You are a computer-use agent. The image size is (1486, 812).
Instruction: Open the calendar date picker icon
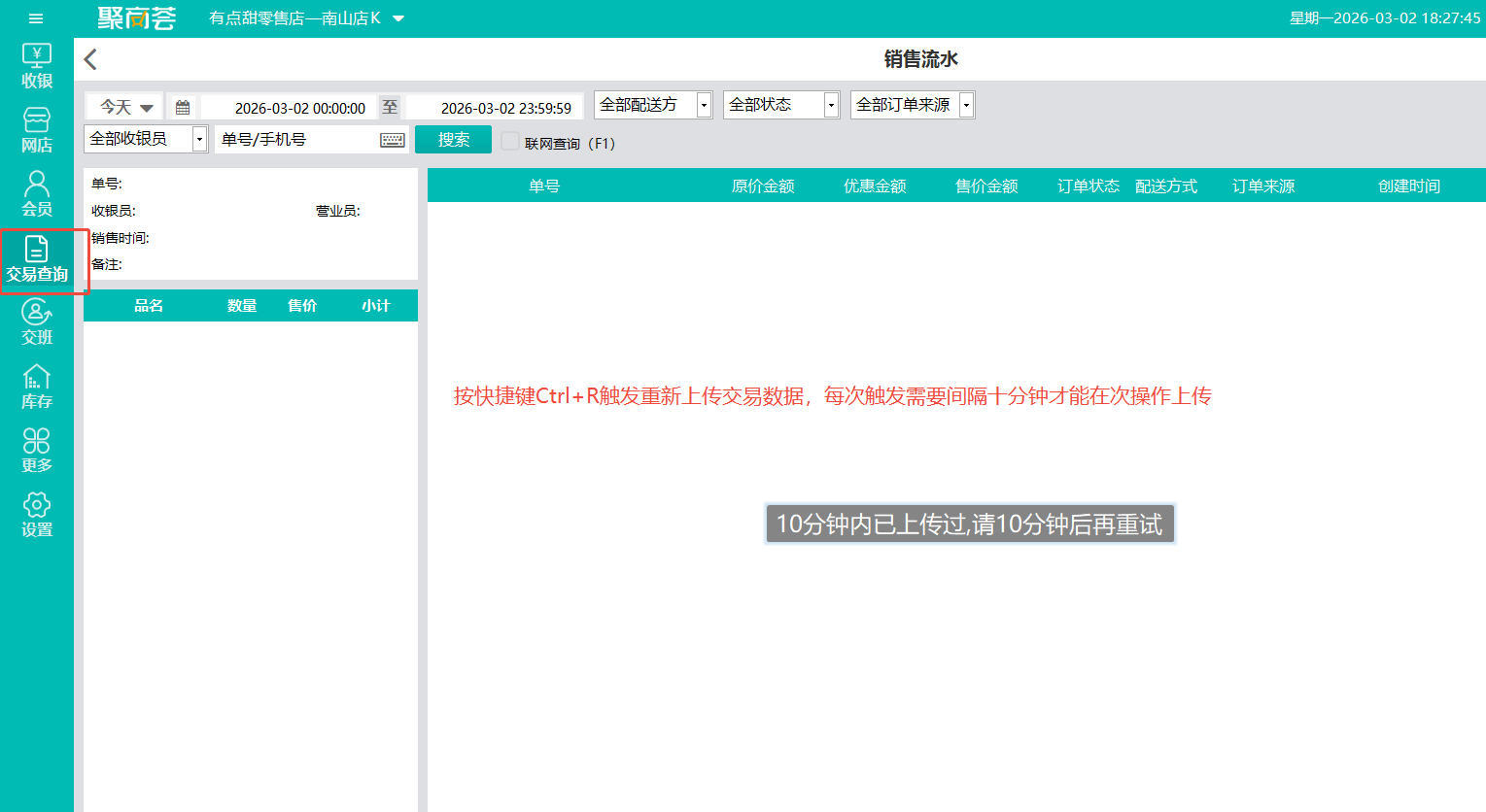tap(183, 107)
